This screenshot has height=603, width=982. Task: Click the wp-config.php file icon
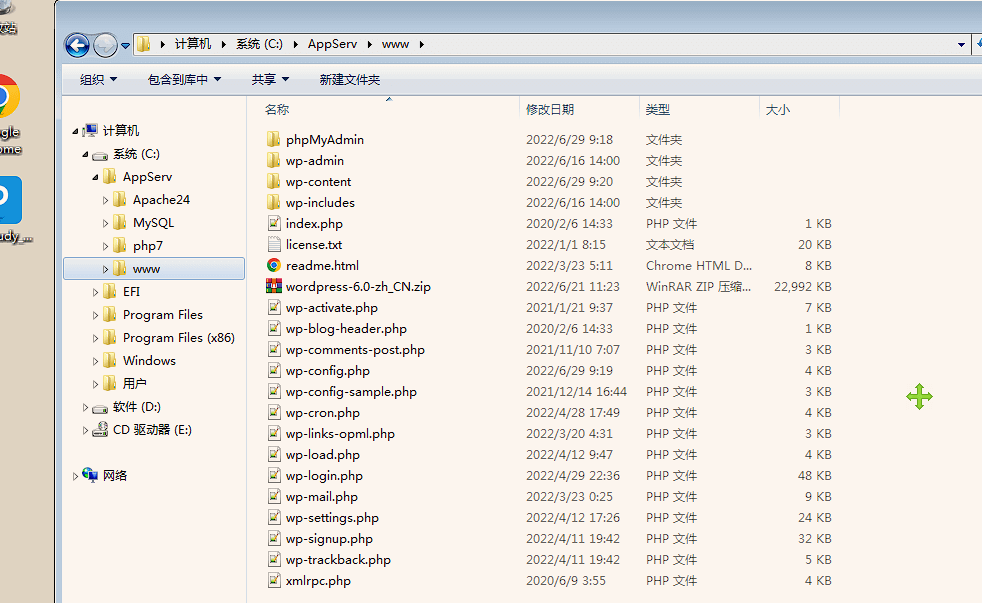[274, 371]
